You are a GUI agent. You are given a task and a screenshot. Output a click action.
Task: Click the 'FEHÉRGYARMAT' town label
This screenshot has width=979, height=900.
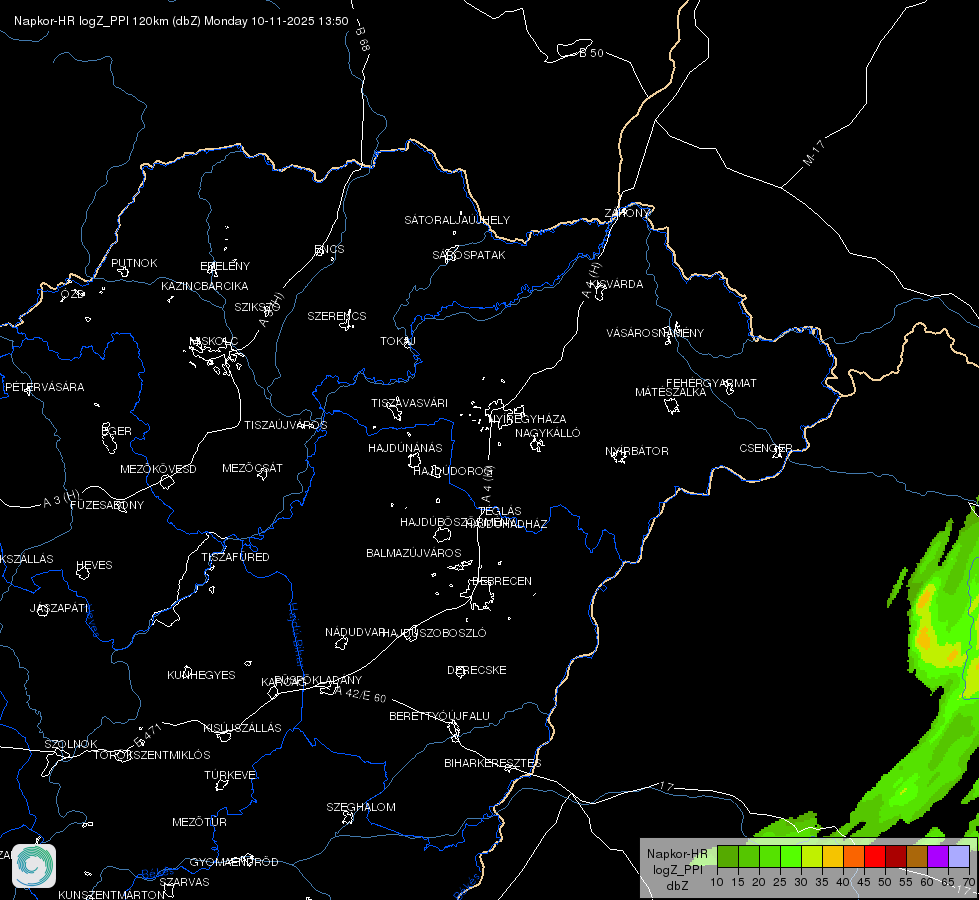[x=711, y=383]
